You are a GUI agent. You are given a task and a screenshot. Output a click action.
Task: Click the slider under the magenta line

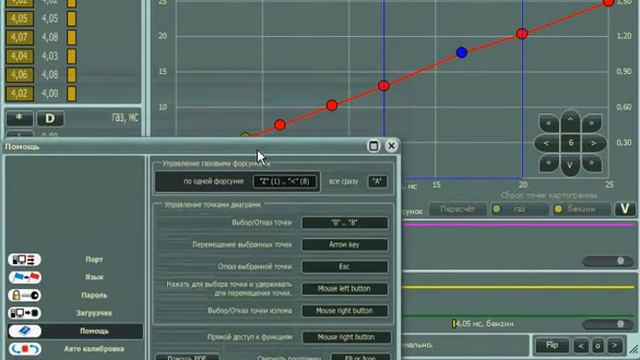coord(608,261)
